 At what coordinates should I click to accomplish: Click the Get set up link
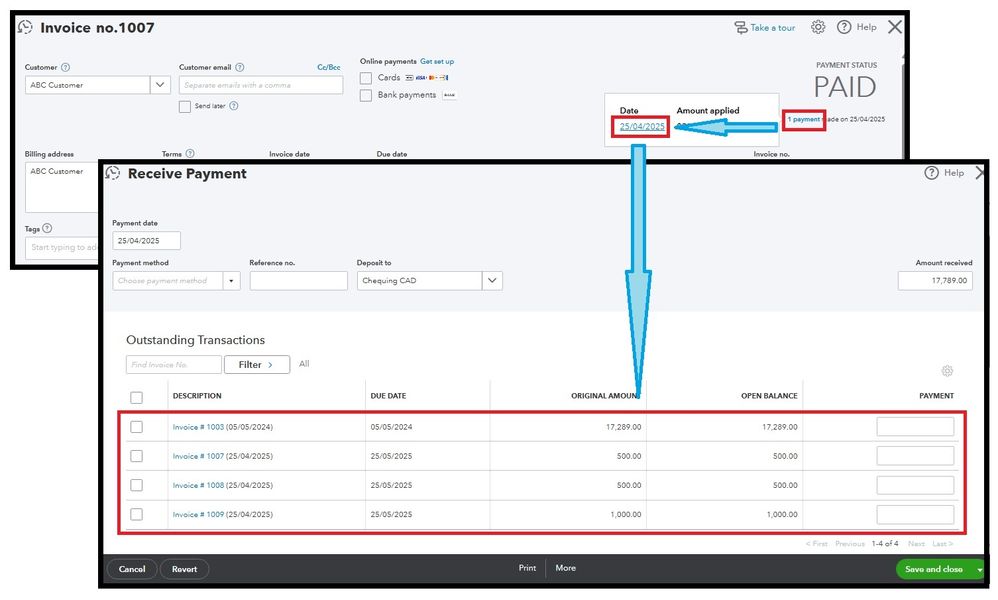click(437, 62)
